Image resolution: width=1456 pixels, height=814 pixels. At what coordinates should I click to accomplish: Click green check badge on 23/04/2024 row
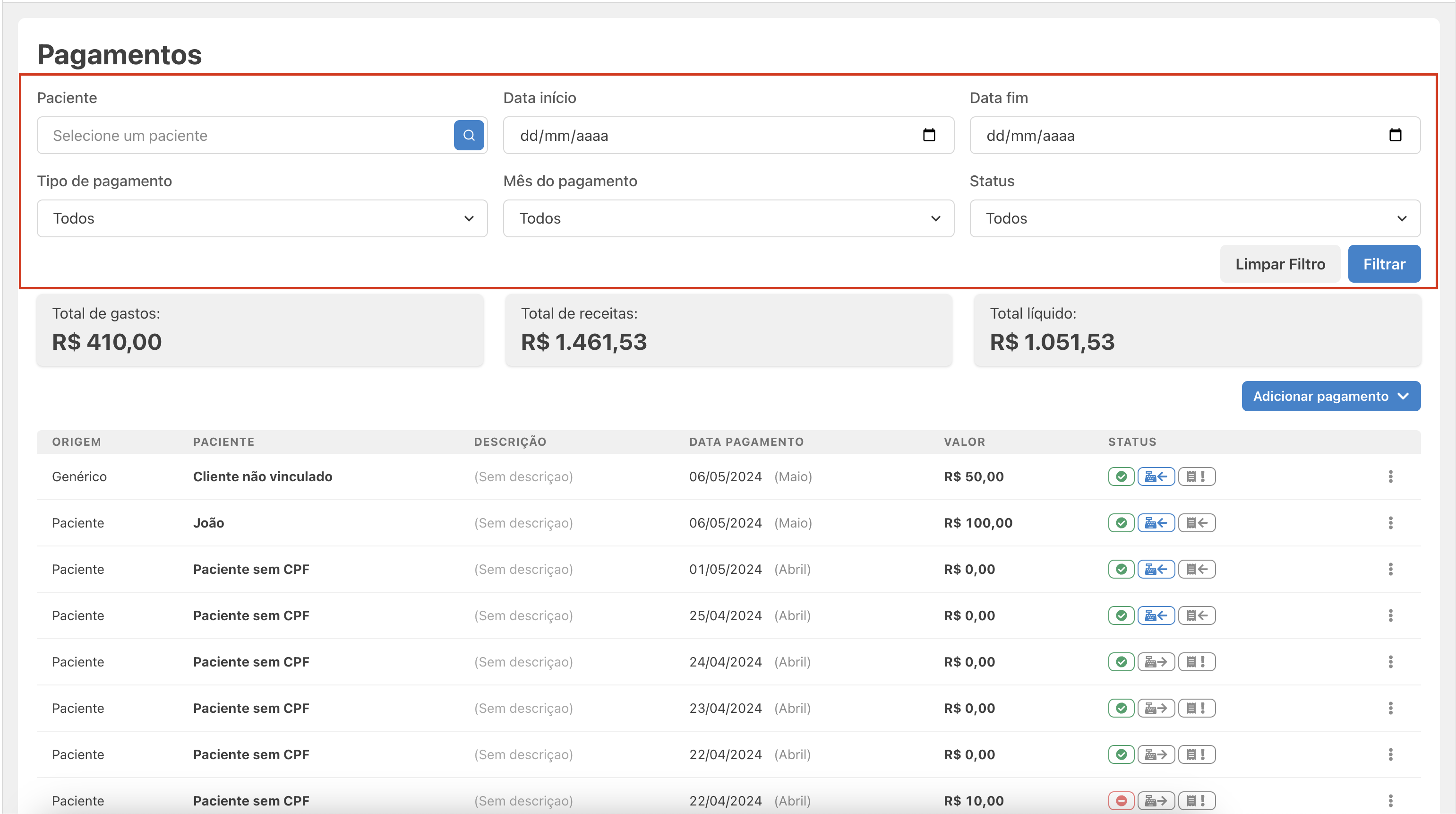click(x=1122, y=709)
